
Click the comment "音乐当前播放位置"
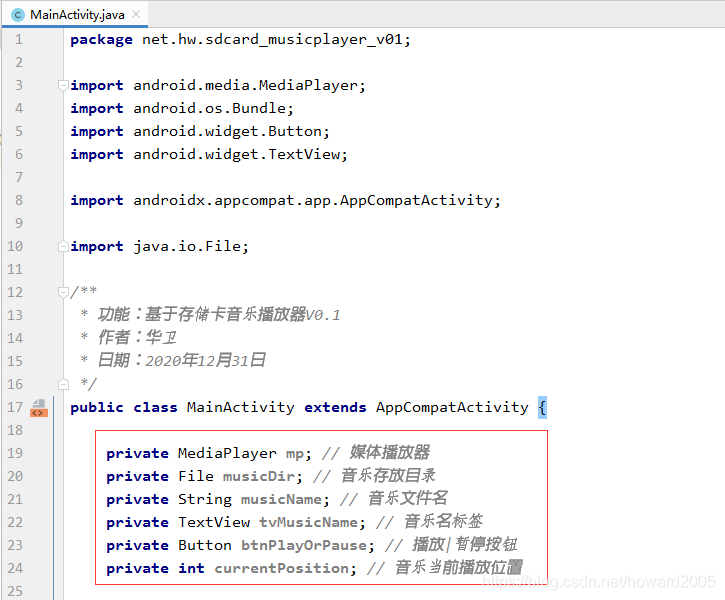[459, 567]
